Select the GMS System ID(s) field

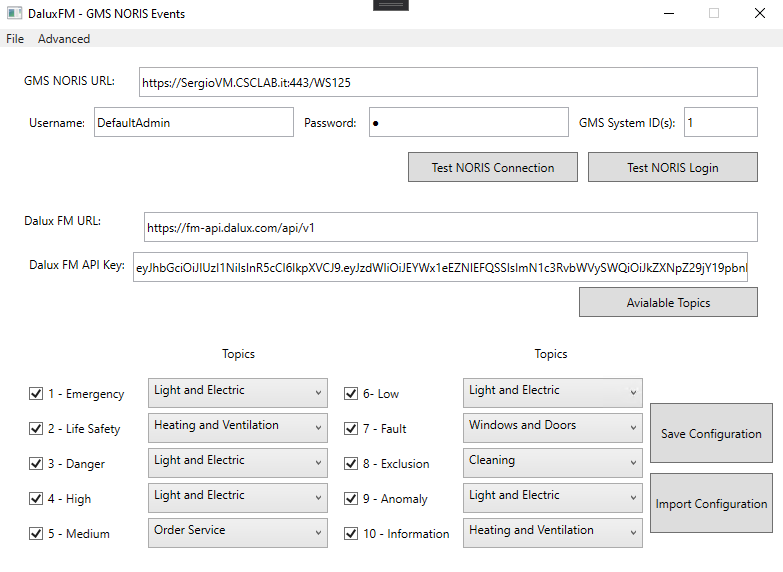(720, 123)
